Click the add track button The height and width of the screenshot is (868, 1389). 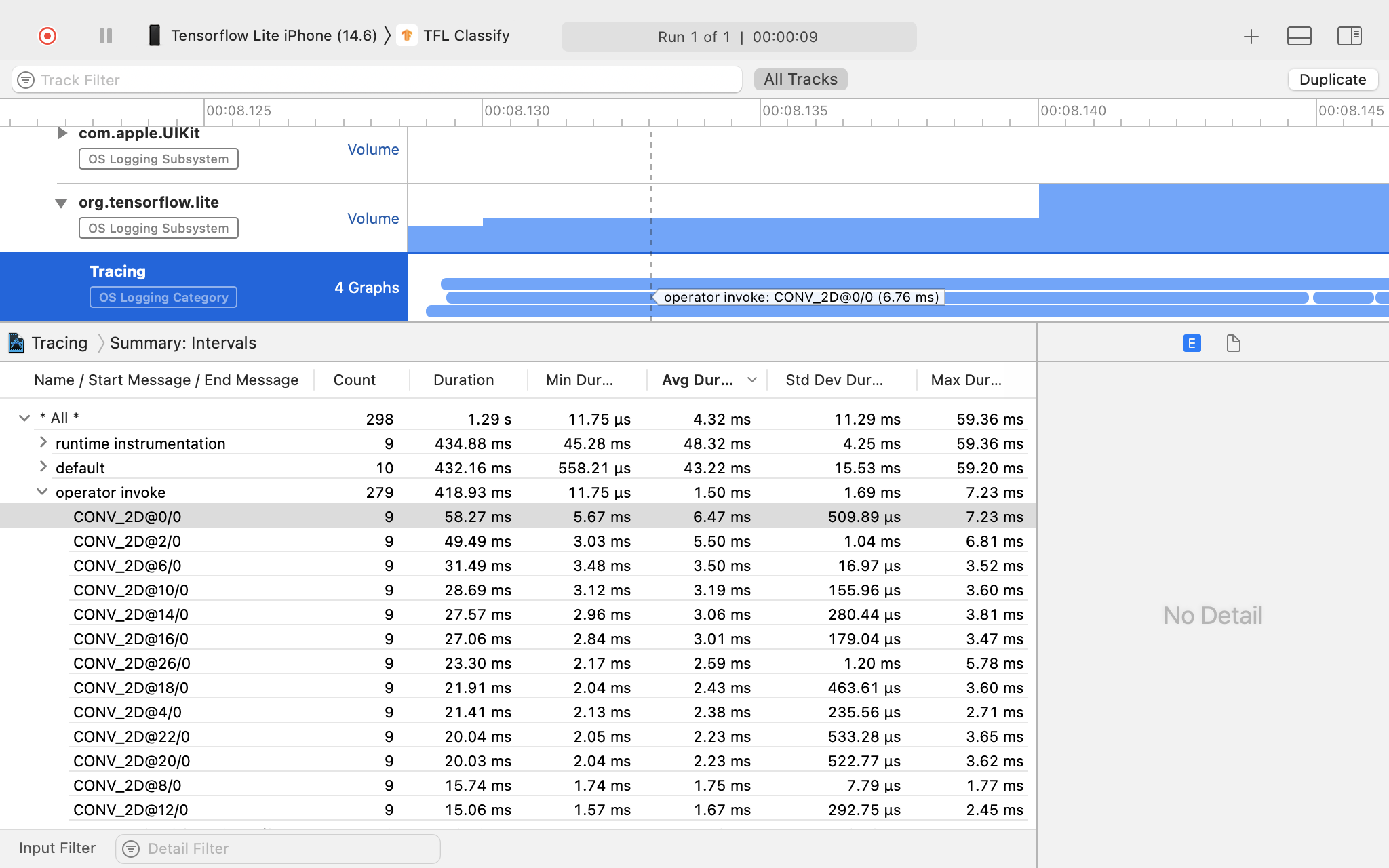click(x=1251, y=36)
